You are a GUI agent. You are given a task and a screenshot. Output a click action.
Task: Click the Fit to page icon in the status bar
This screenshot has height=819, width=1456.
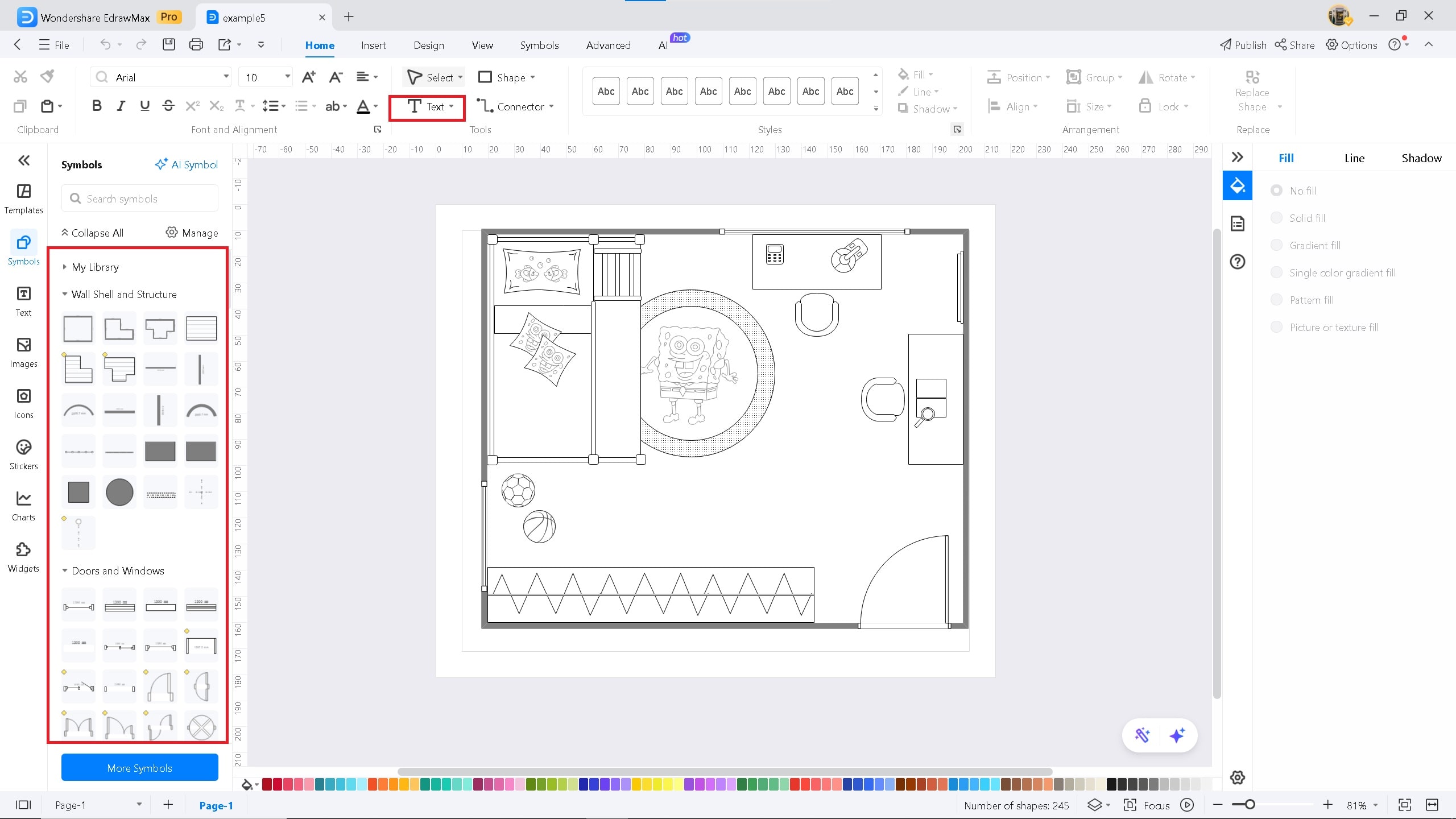1404,805
